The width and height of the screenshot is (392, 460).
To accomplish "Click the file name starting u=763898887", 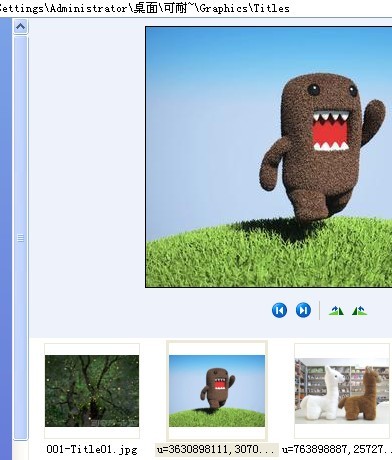I will click(x=337, y=449).
